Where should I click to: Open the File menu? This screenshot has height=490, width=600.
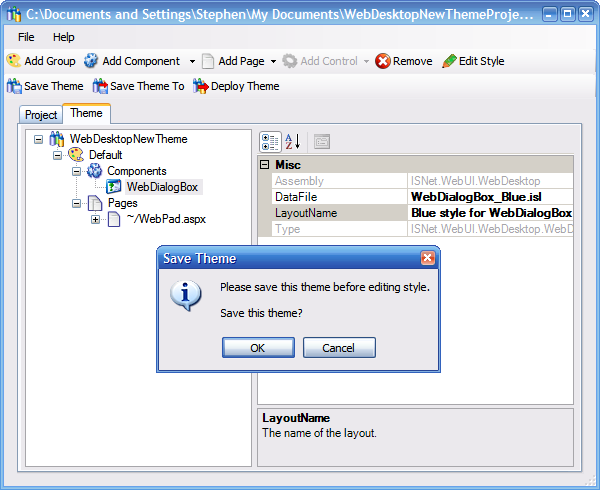point(26,37)
